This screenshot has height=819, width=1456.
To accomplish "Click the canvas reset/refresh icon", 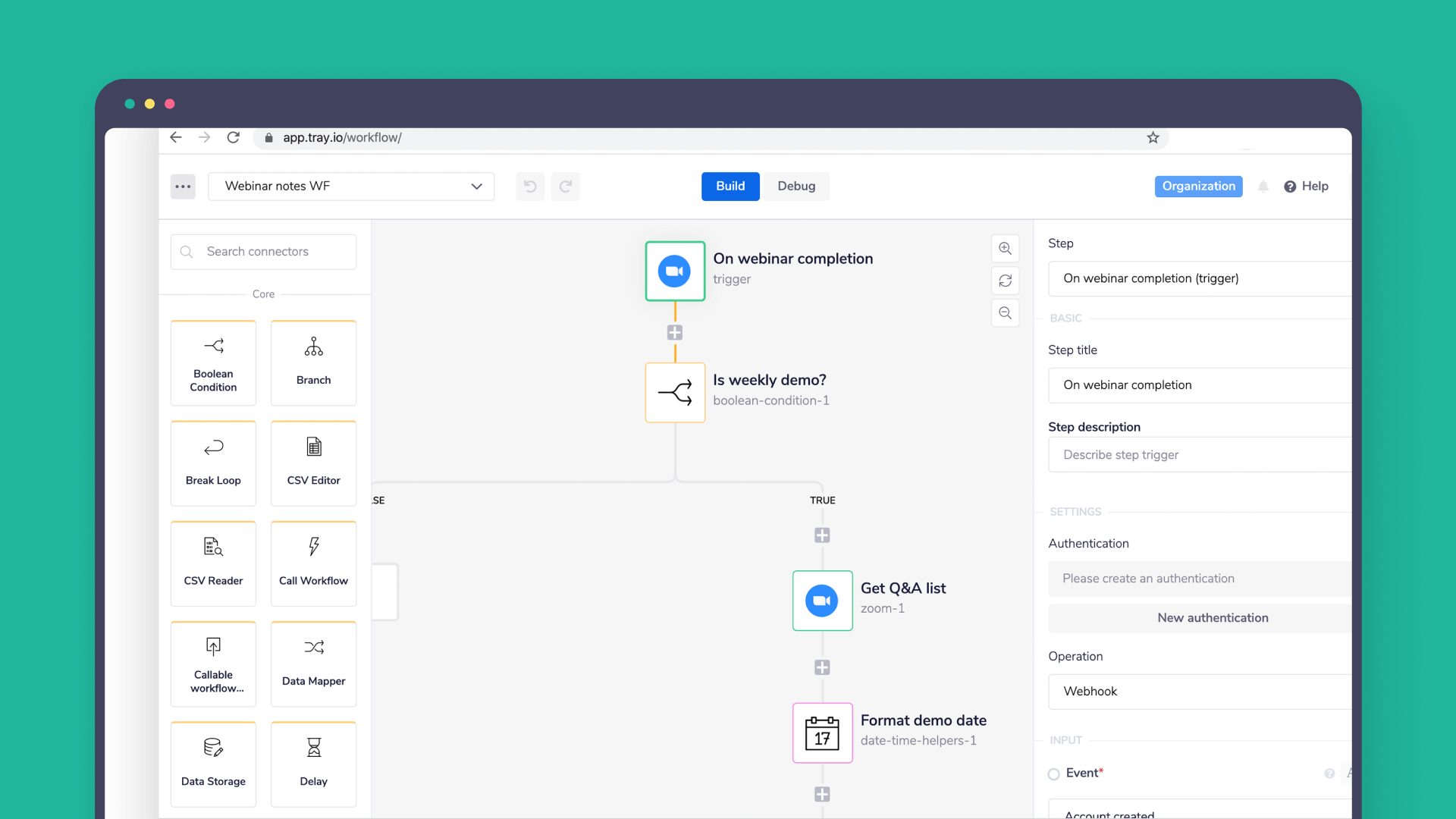I will point(1005,281).
